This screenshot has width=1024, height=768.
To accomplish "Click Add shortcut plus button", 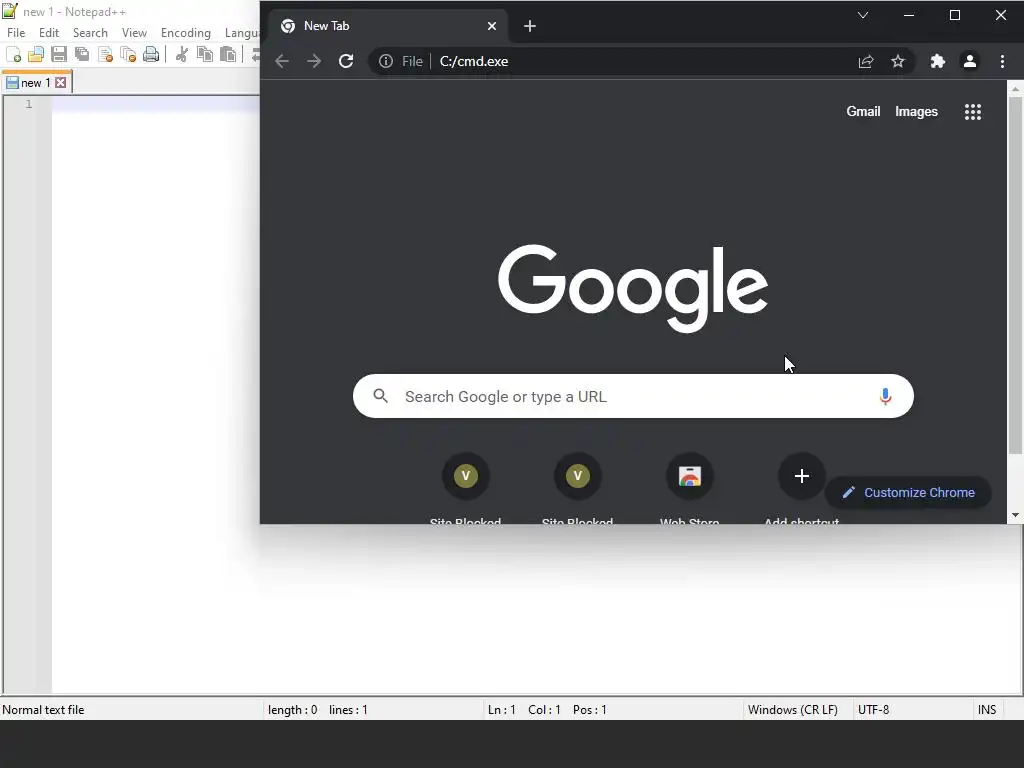I will click(802, 476).
